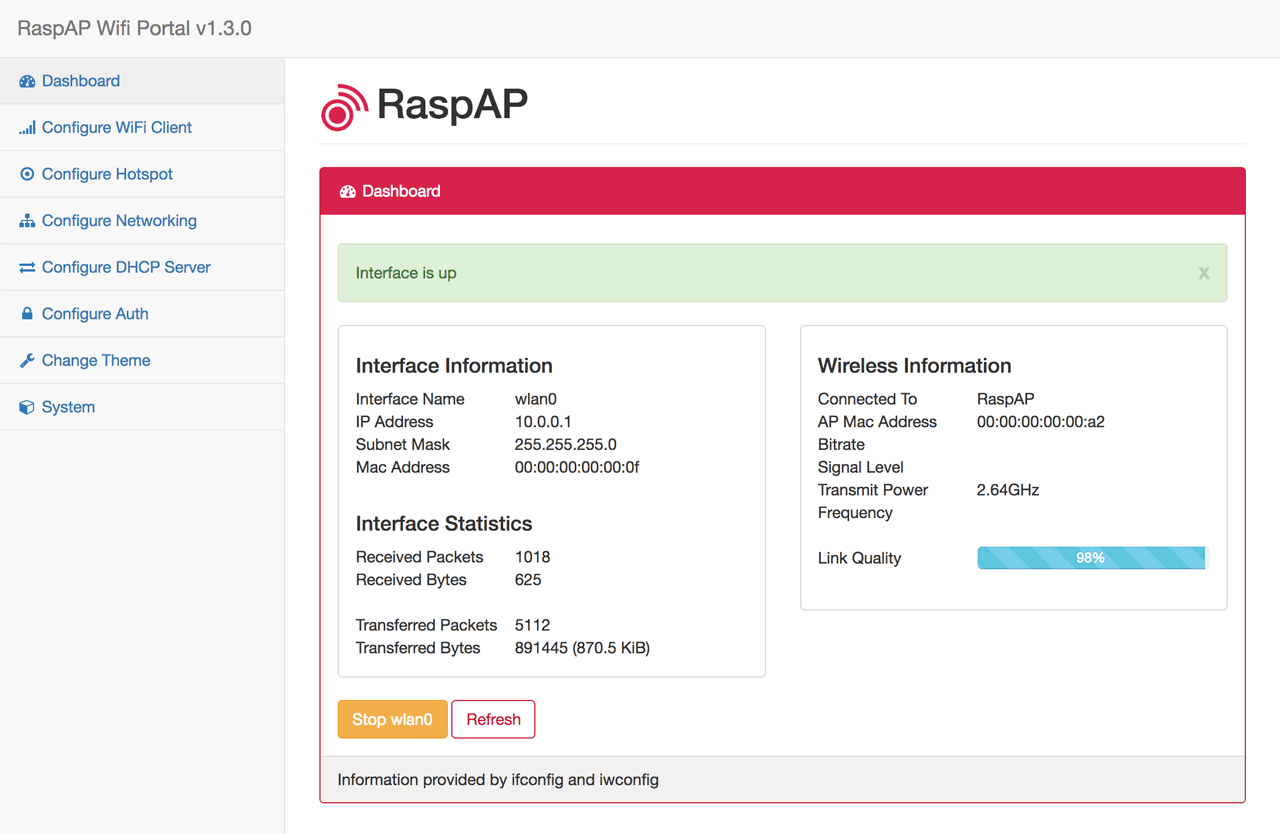Select Change Theme in sidebar
Image resolution: width=1280 pixels, height=834 pixels.
click(142, 360)
